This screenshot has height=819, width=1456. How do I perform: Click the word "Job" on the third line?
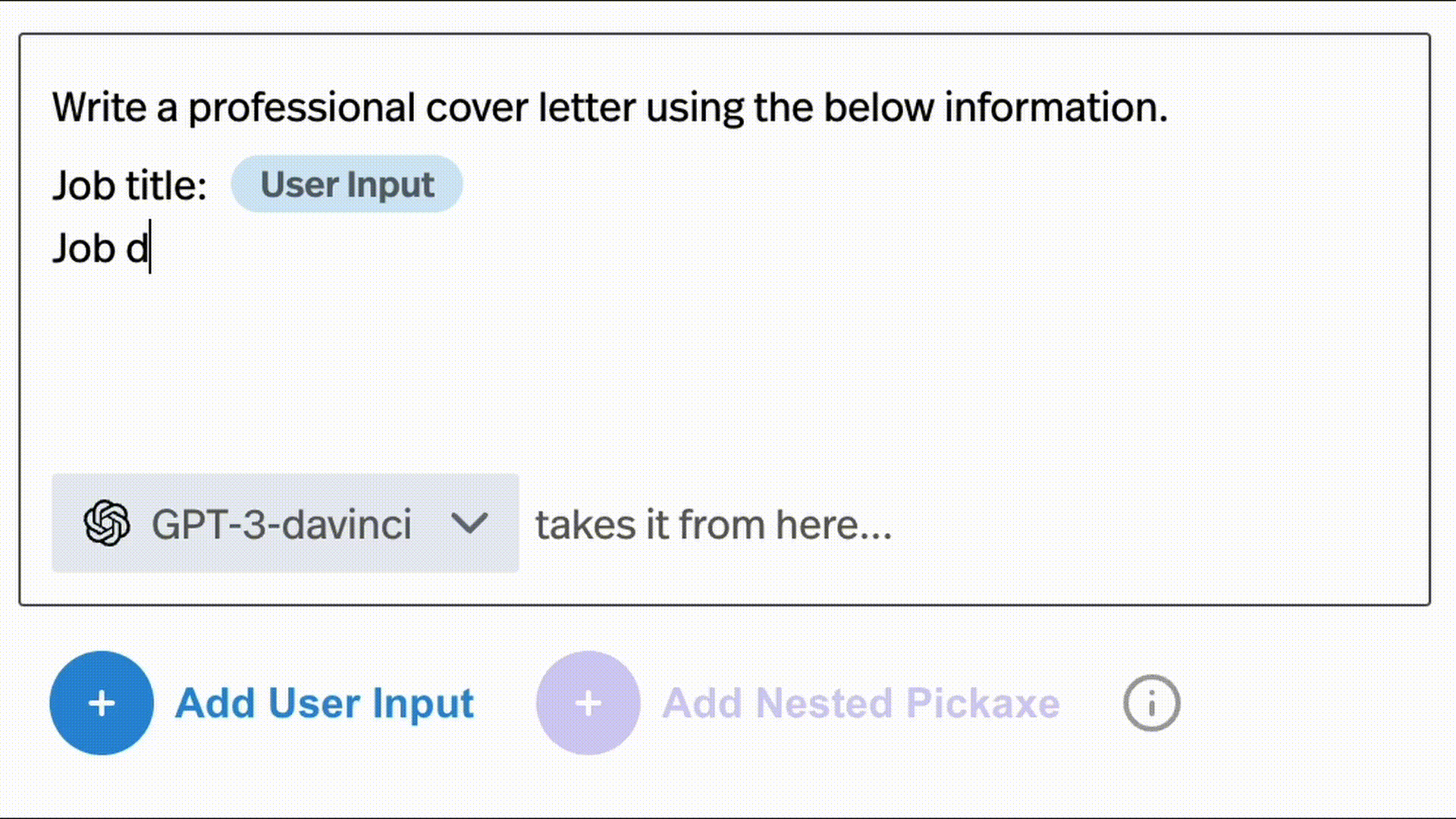(x=83, y=248)
